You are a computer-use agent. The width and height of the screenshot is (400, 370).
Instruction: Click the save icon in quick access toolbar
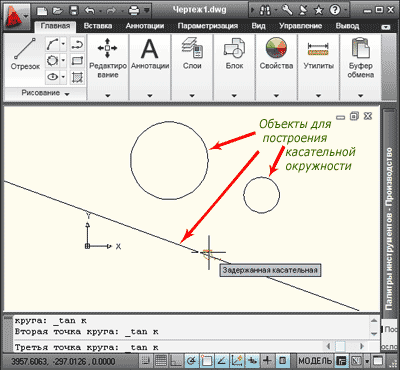coord(75,11)
